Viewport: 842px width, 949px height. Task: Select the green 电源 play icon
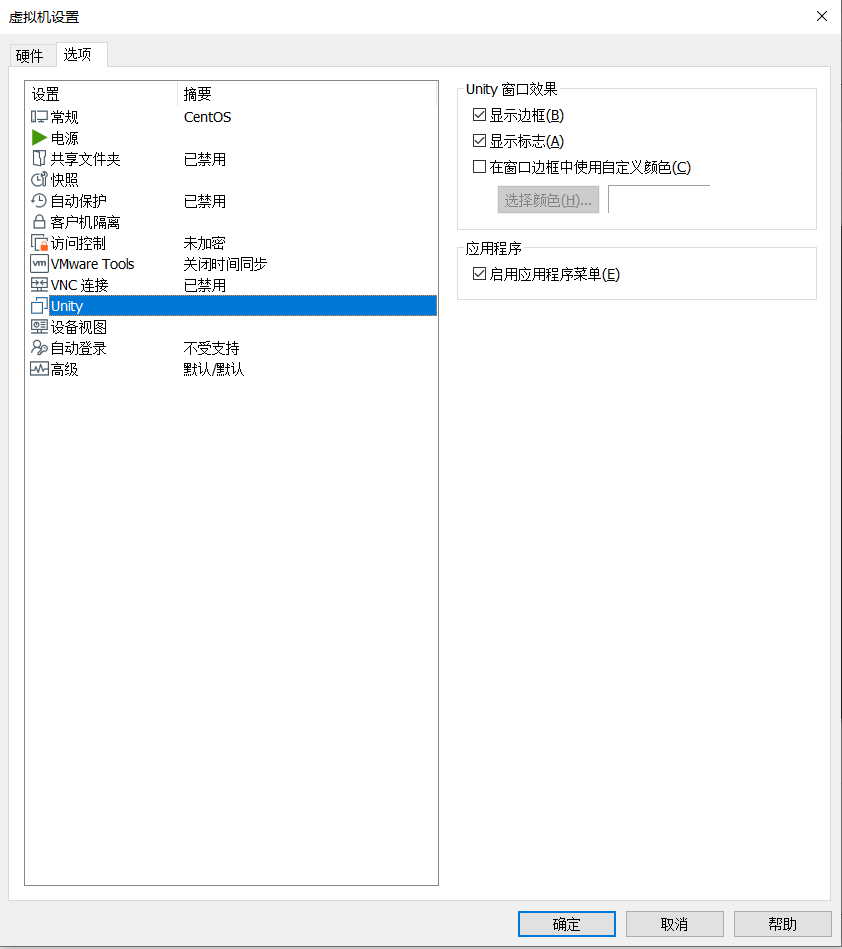click(39, 138)
